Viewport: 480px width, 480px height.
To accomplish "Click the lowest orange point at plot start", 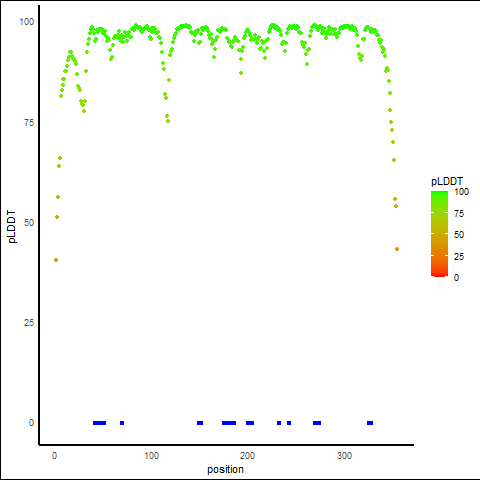I will click(x=56, y=260).
